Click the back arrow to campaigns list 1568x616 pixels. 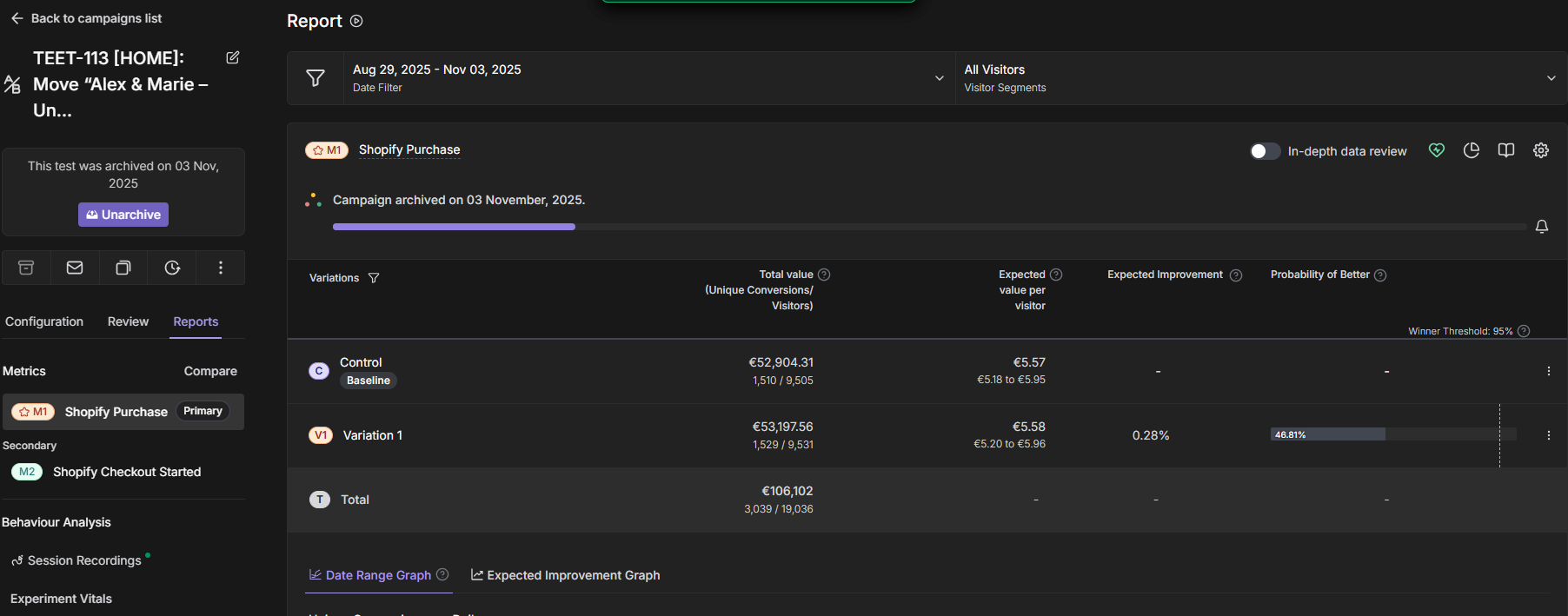coord(17,18)
